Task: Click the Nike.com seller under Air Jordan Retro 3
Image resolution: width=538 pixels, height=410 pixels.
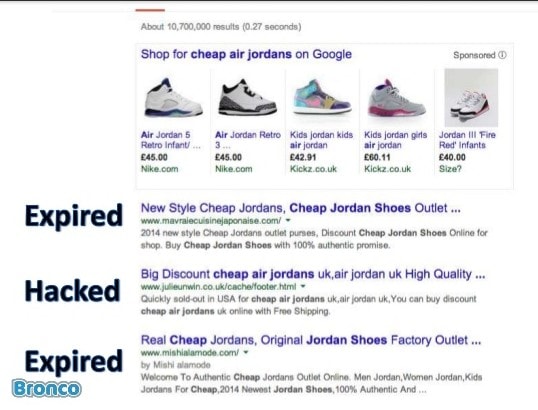Action: coord(234,169)
